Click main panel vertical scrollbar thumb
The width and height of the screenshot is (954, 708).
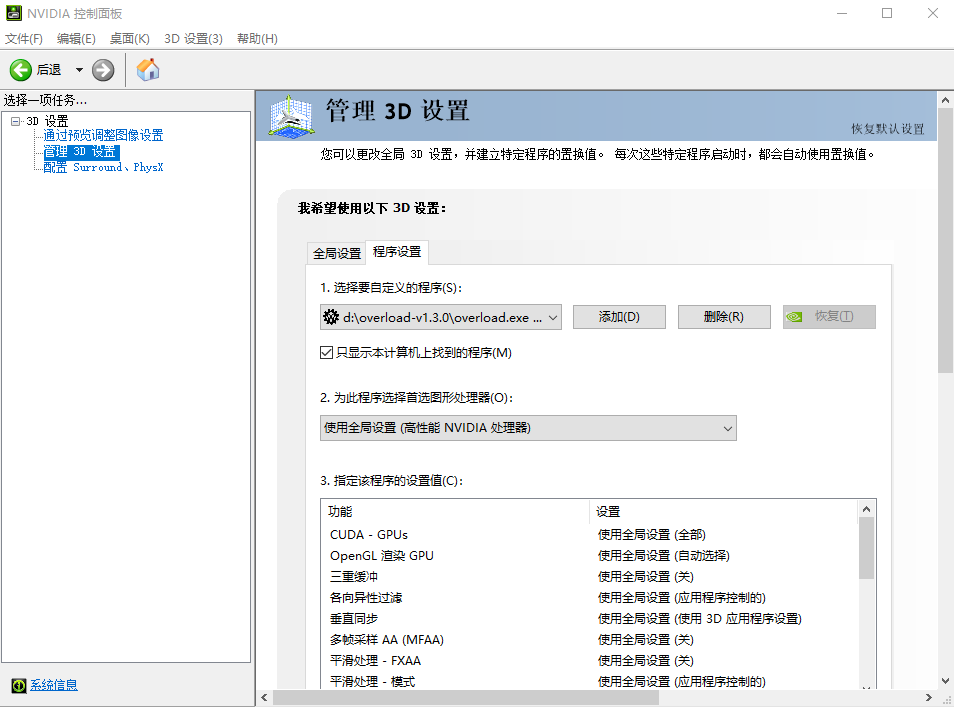click(945, 241)
